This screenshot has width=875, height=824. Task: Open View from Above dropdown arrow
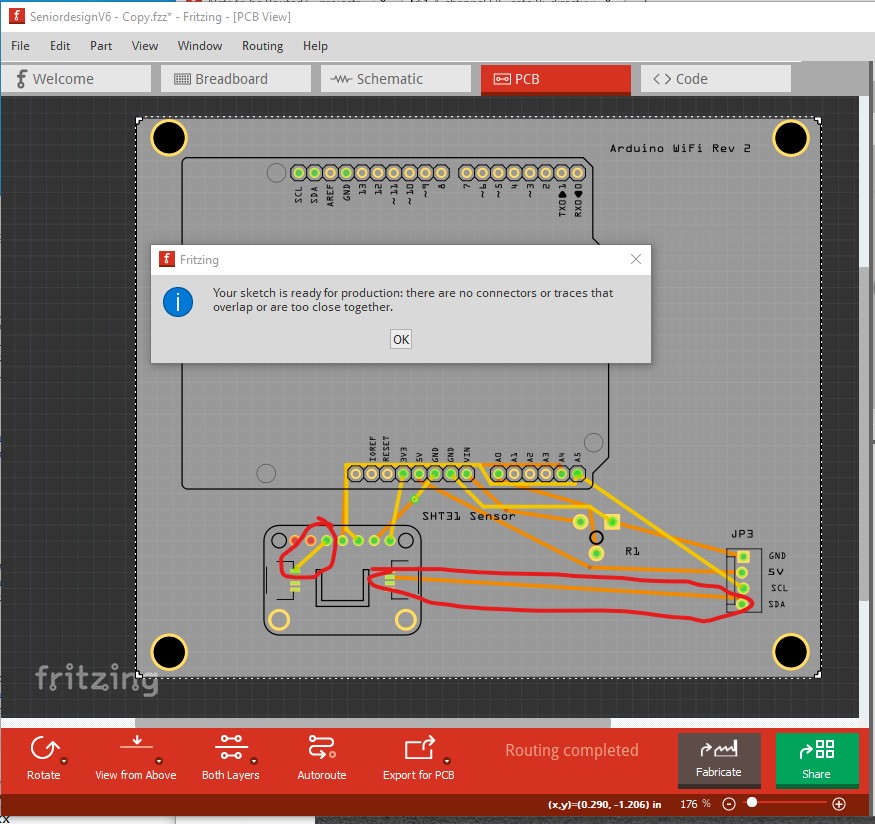pyautogui.click(x=159, y=762)
